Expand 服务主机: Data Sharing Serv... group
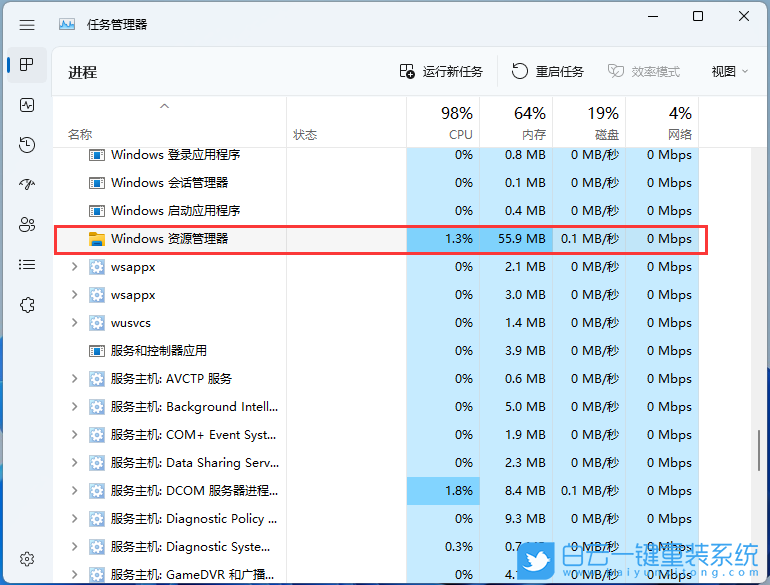Viewport: 770px width, 585px height. click(x=75, y=463)
